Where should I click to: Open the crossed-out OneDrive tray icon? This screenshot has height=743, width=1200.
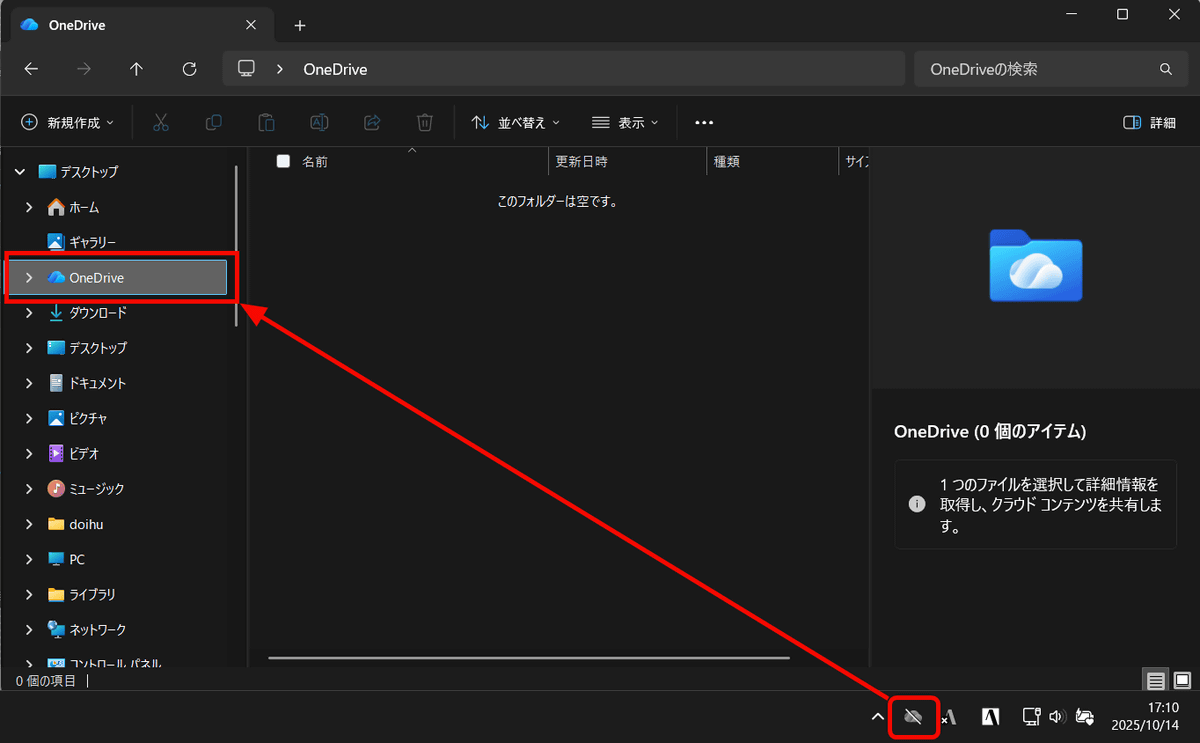(x=913, y=716)
